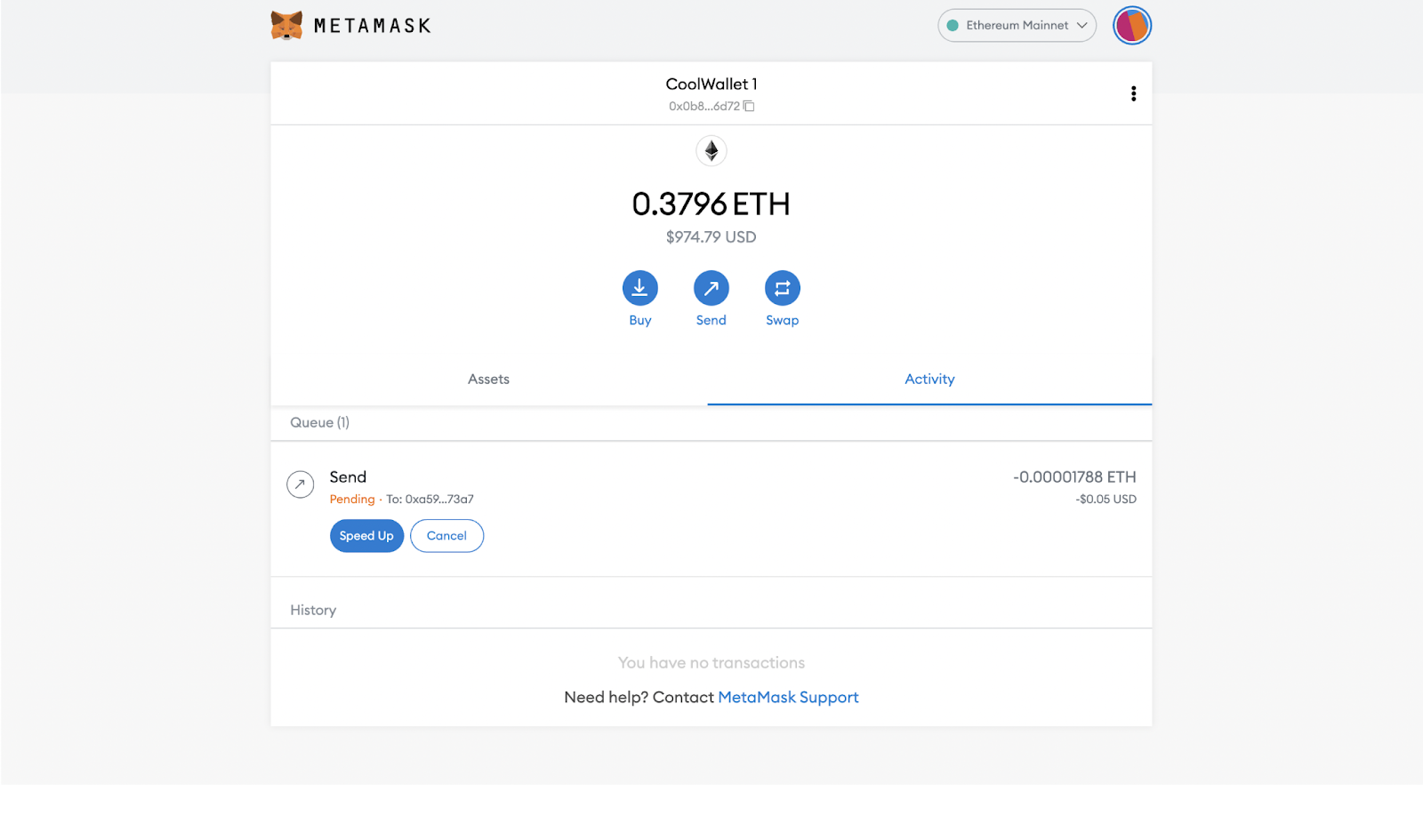The height and width of the screenshot is (840, 1423).
Task: Open the MetaMask Support link
Action: point(788,698)
